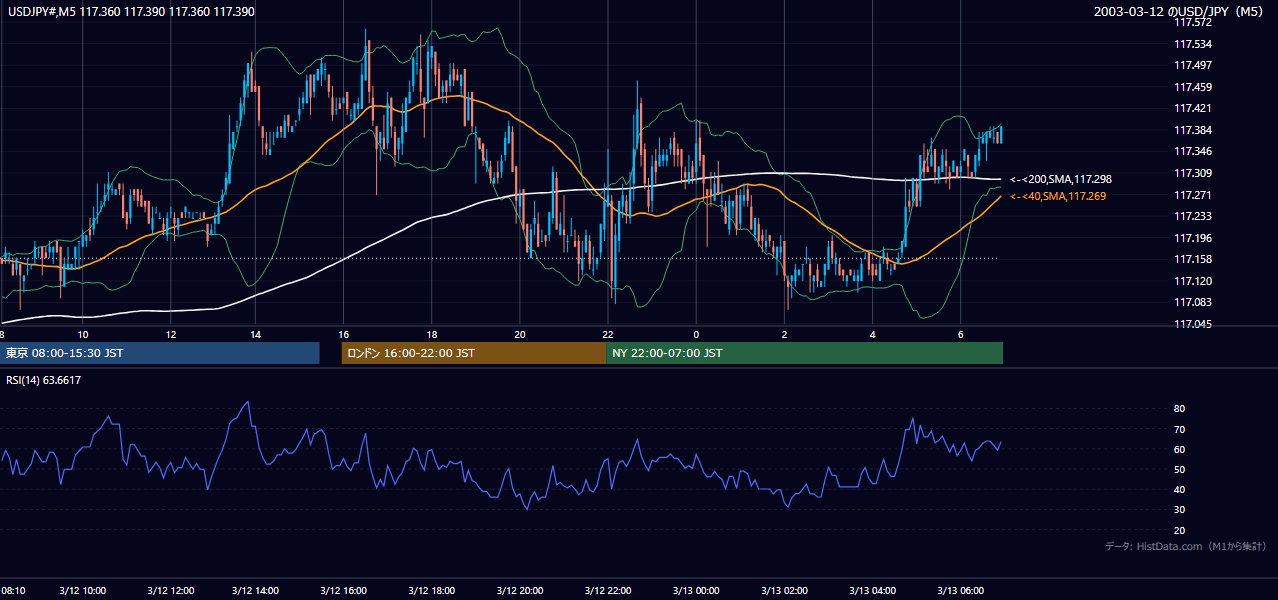Click hour tick 22 under price chart
This screenshot has height=600, width=1278.
click(608, 334)
